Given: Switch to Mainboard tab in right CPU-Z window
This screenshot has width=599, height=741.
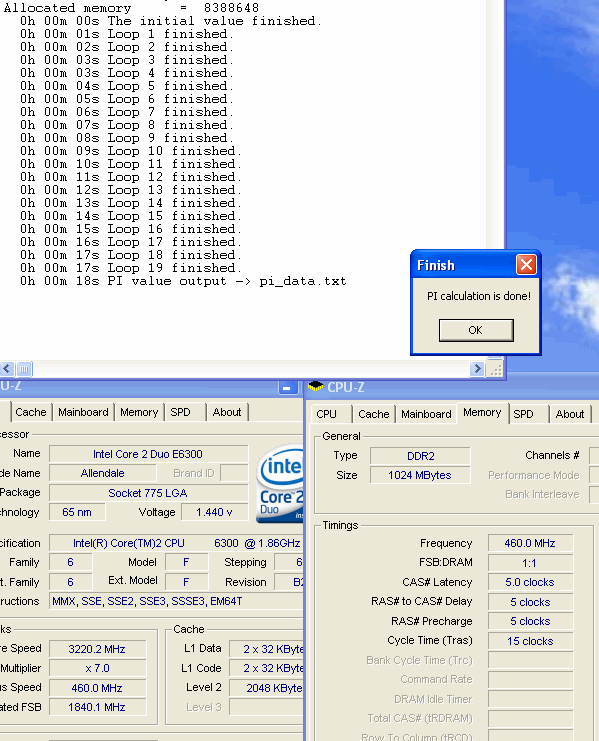Looking at the screenshot, I should pos(426,414).
